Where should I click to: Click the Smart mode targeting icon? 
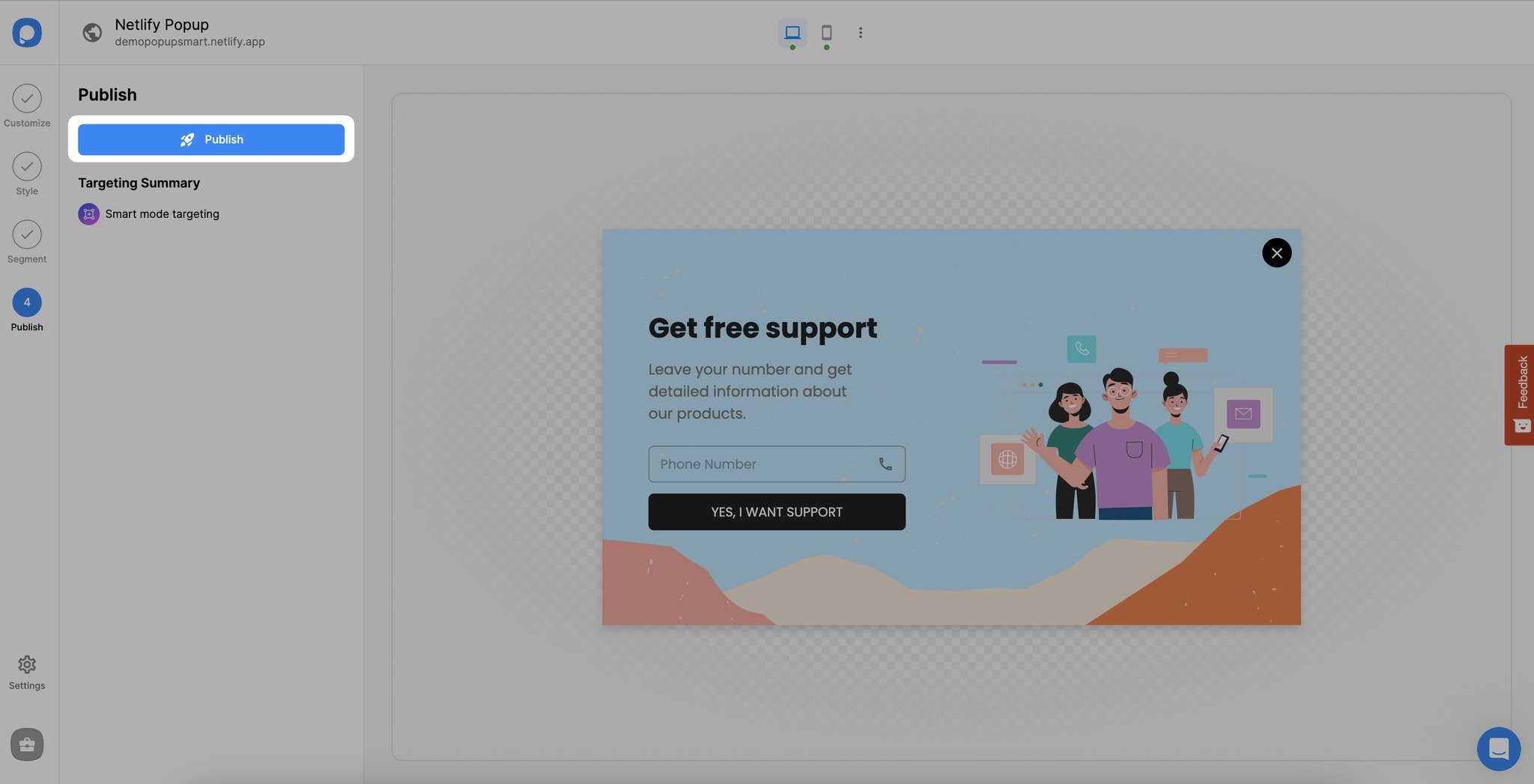pyautogui.click(x=88, y=213)
